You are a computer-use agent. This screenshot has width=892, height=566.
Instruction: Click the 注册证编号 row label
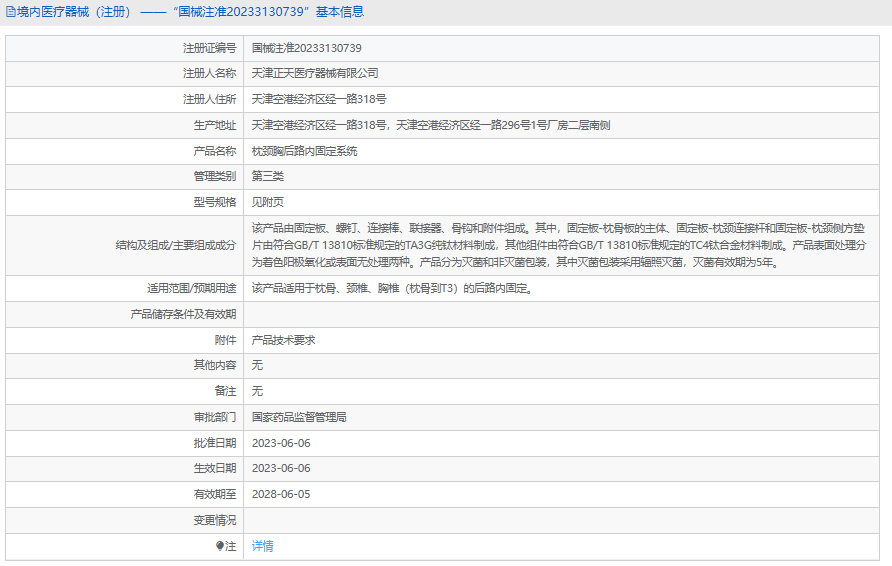tap(209, 48)
